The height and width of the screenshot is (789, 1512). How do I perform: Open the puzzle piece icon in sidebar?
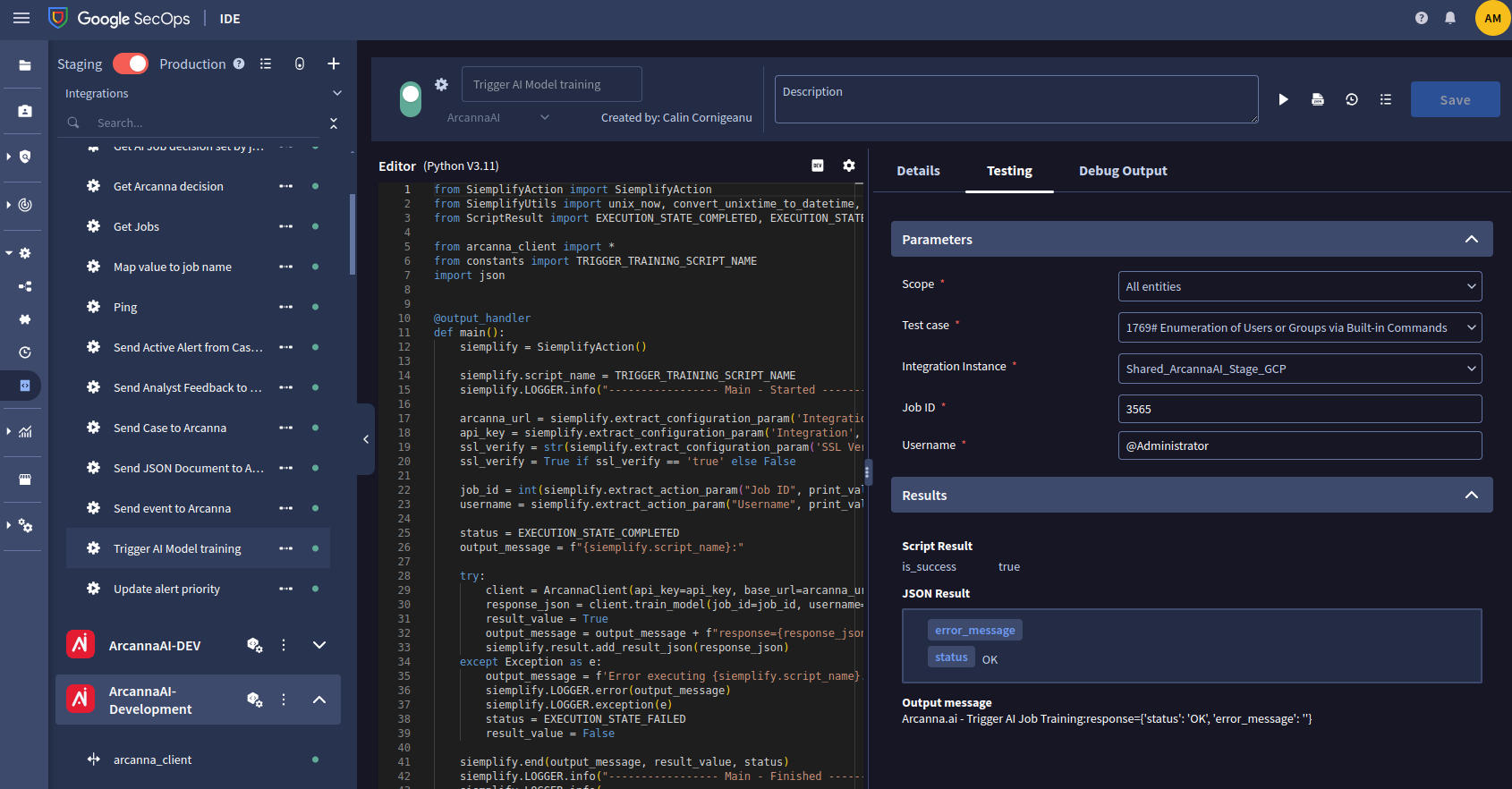25,319
